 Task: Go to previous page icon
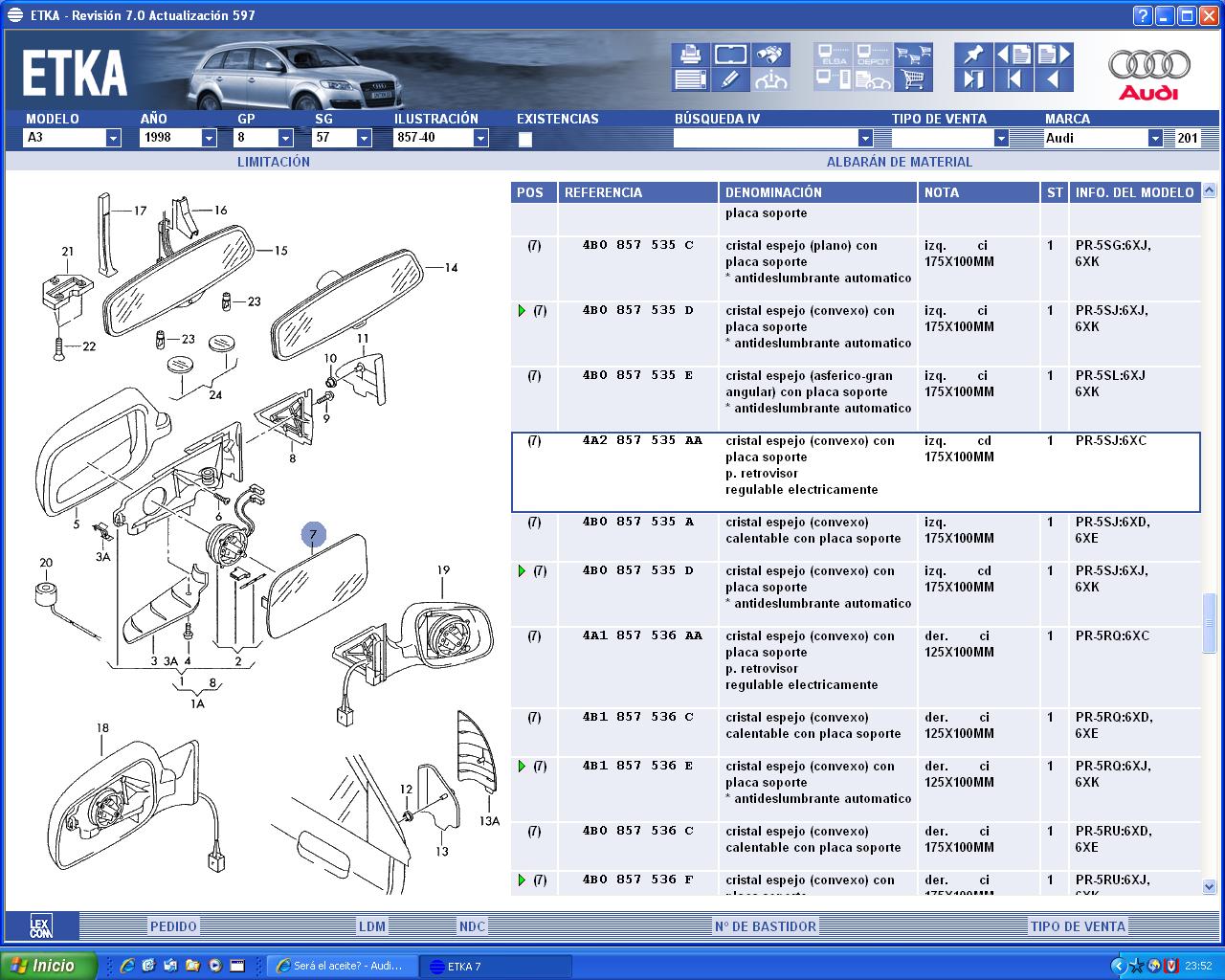[x=1013, y=55]
